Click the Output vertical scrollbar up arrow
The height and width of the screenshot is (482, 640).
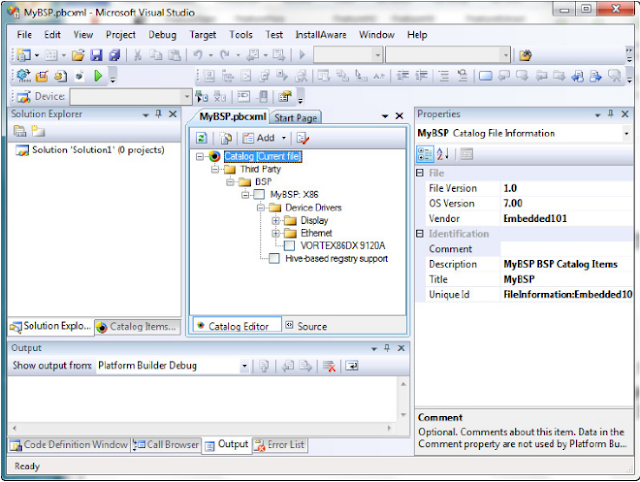click(403, 384)
